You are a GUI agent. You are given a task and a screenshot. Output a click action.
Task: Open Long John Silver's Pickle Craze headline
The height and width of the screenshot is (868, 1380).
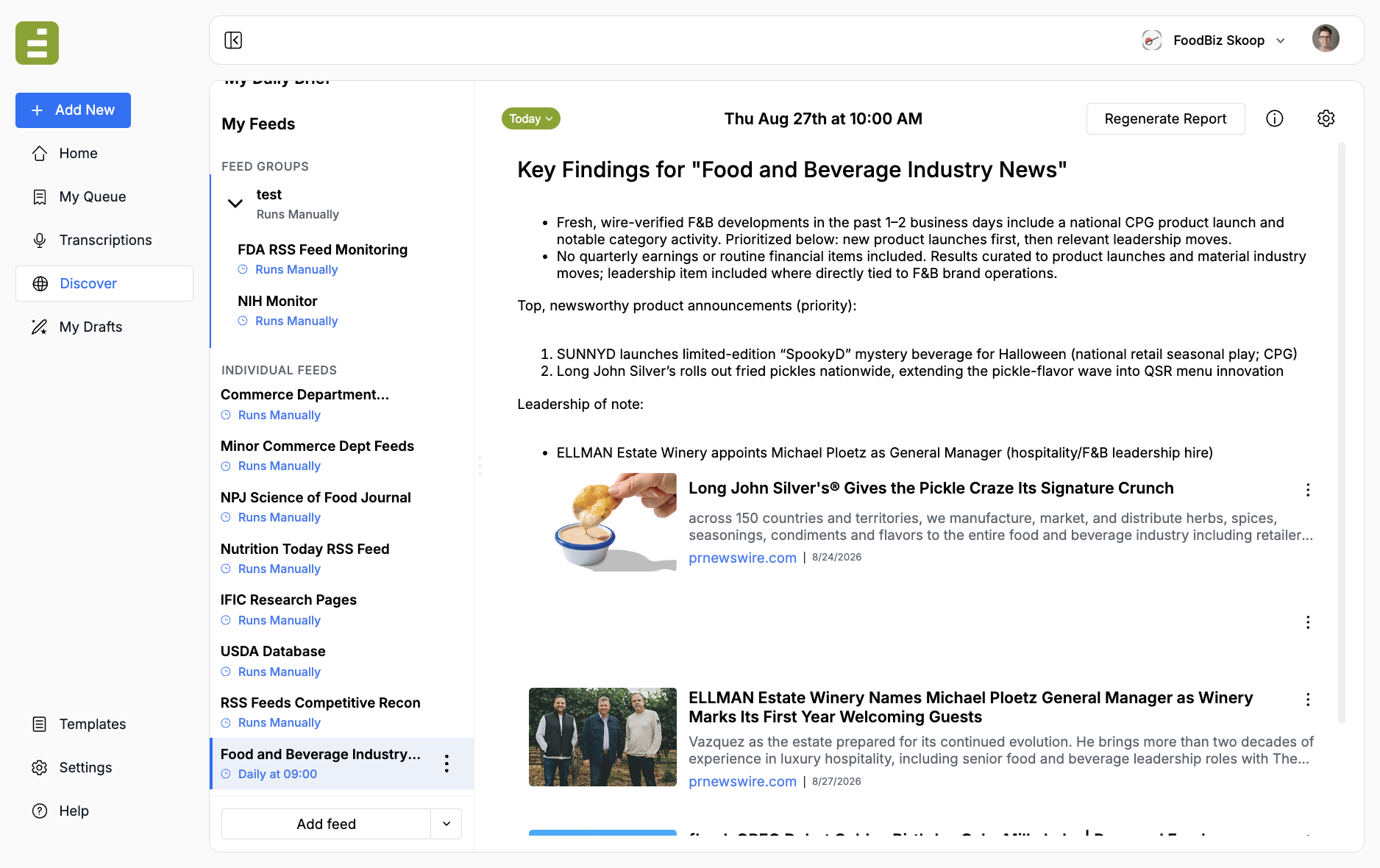point(931,488)
